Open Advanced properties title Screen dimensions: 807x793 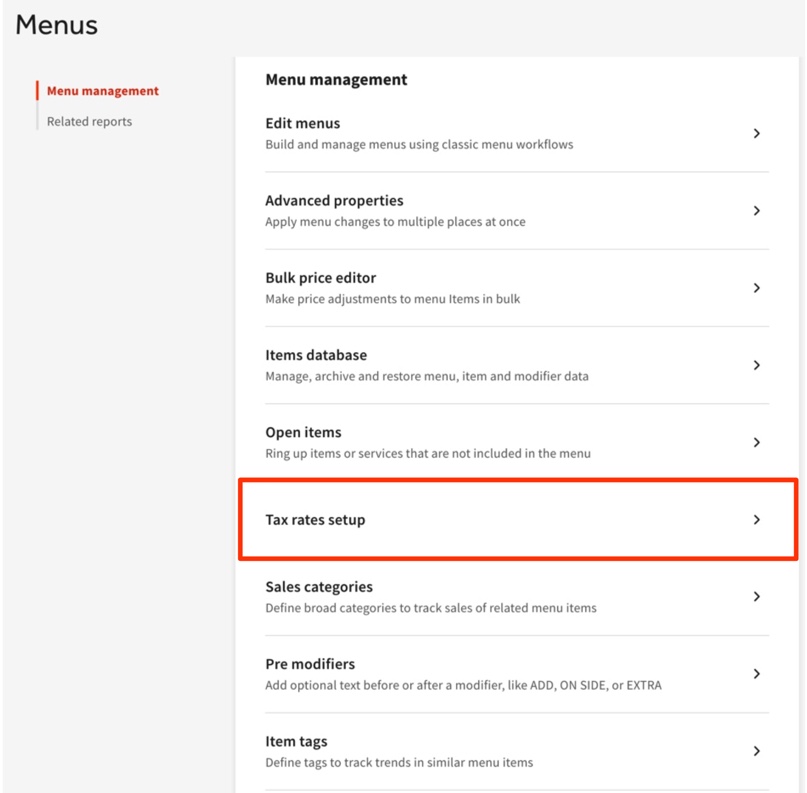coord(334,201)
